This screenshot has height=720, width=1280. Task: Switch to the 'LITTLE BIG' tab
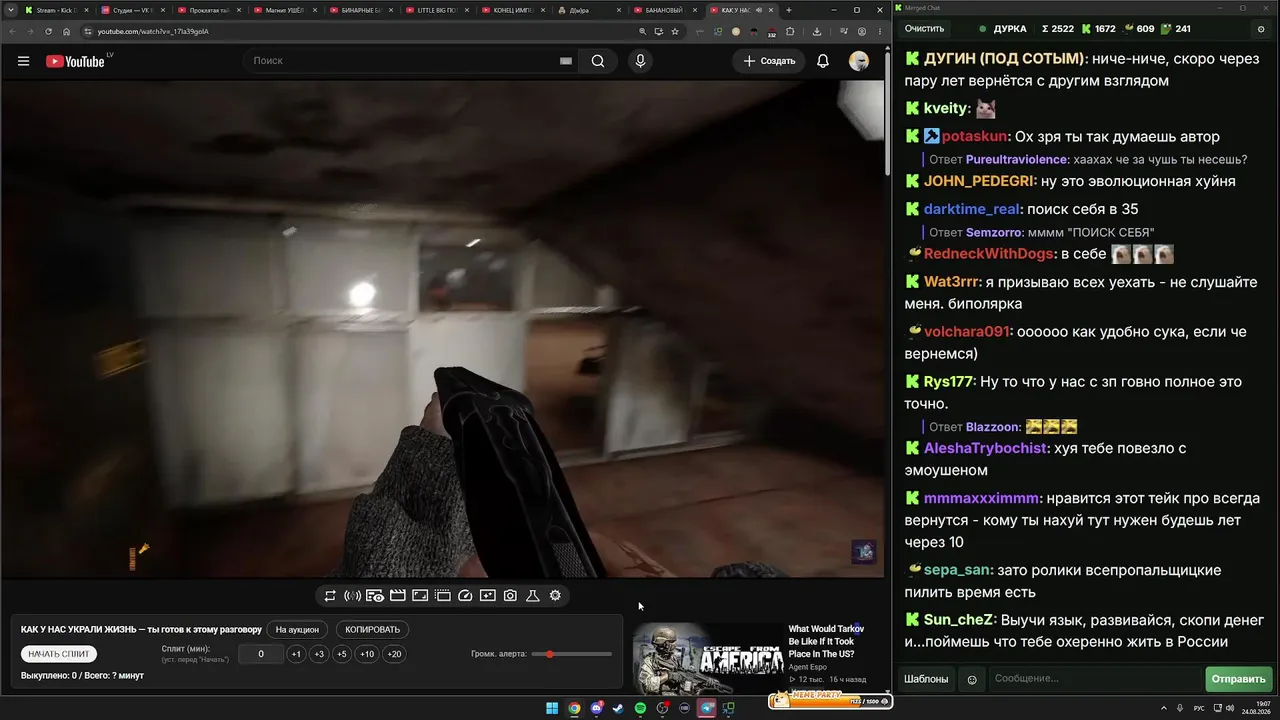437,10
